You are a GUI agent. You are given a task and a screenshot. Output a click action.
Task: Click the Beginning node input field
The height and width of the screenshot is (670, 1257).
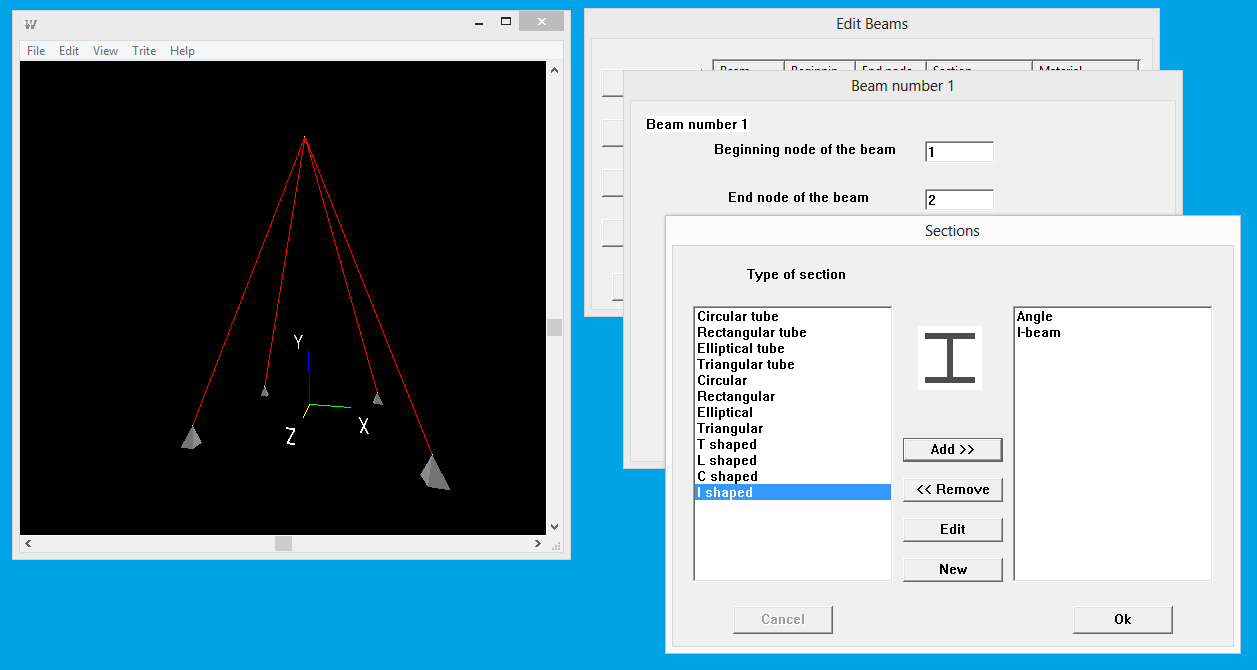[959, 152]
